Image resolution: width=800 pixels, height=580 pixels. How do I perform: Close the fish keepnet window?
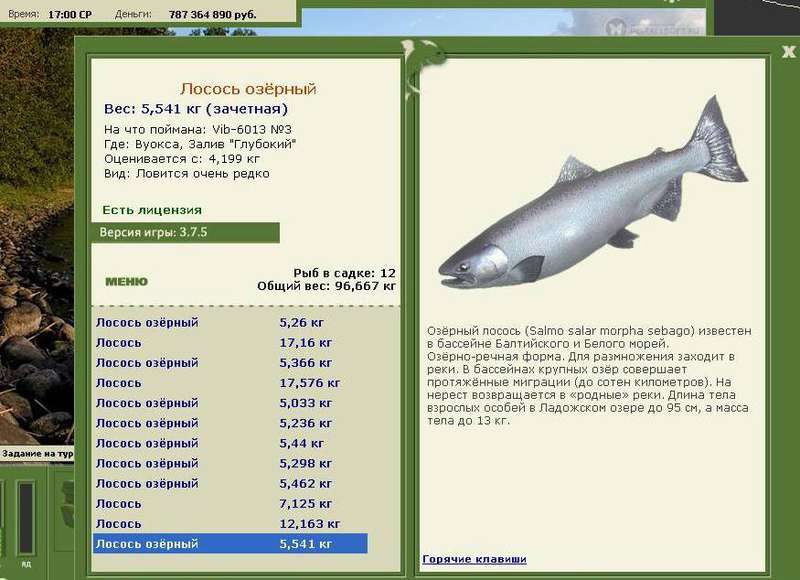click(x=789, y=51)
